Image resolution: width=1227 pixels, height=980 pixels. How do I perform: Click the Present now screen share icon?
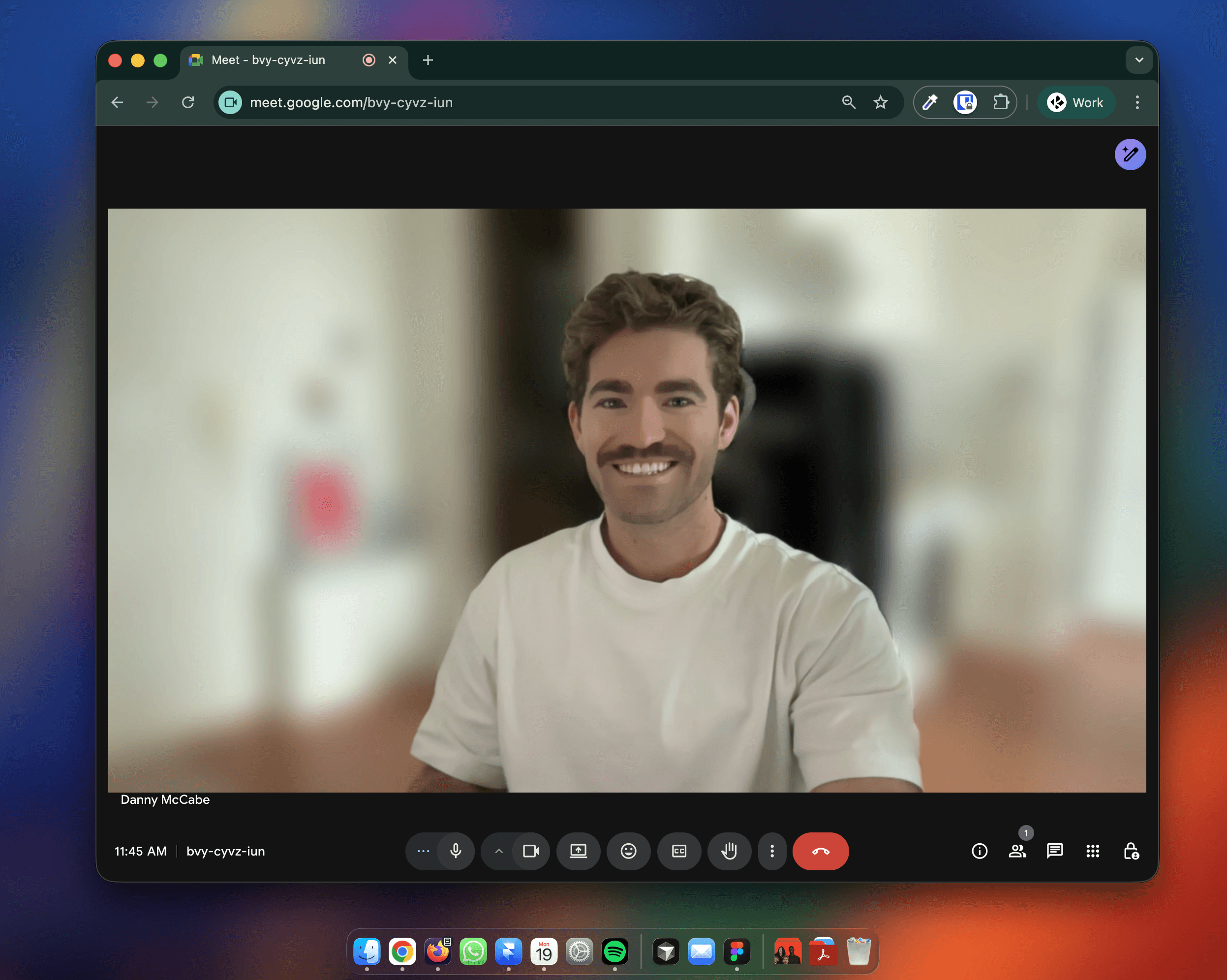pos(578,851)
